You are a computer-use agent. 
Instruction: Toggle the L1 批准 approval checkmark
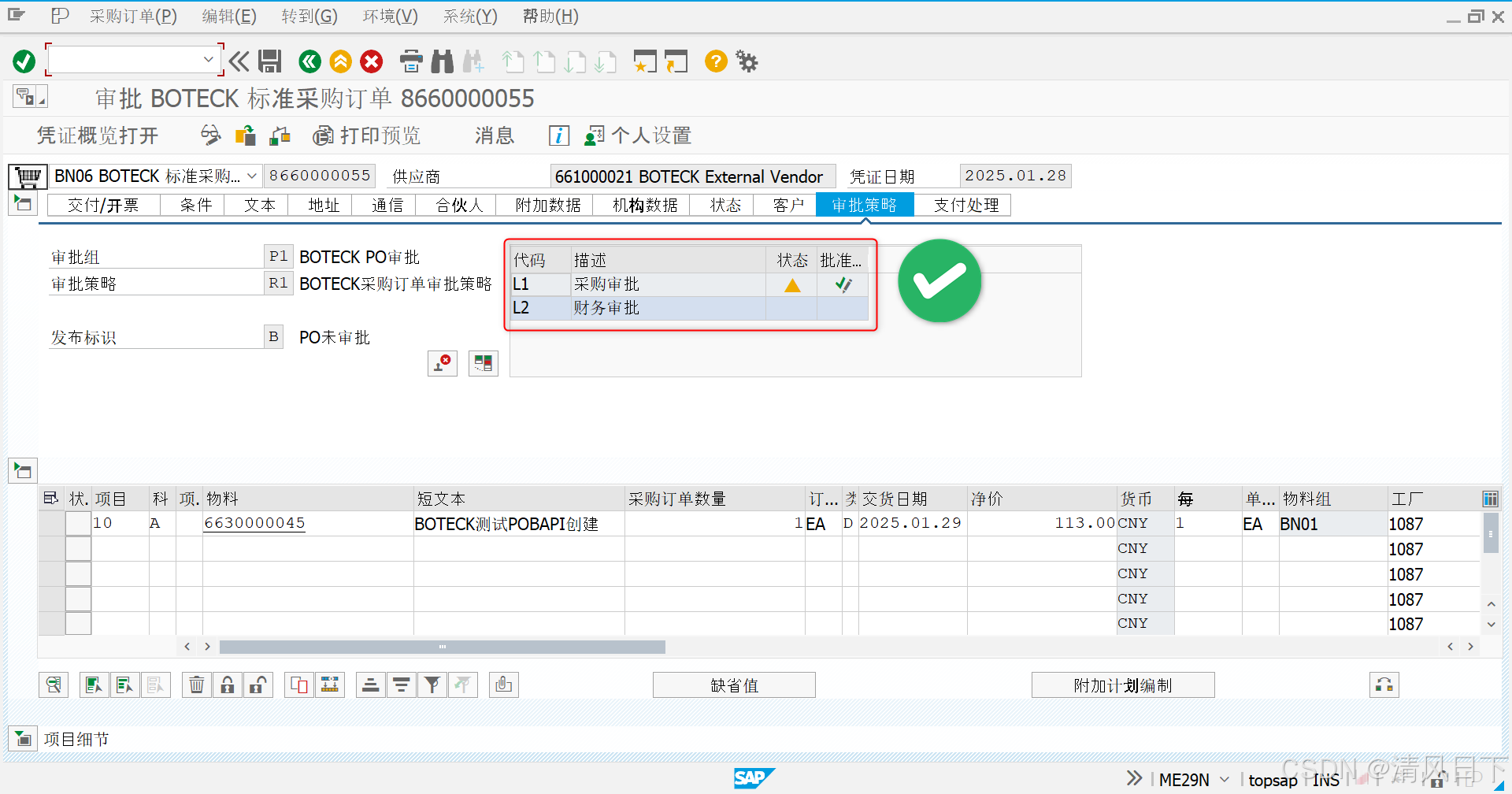tap(843, 284)
